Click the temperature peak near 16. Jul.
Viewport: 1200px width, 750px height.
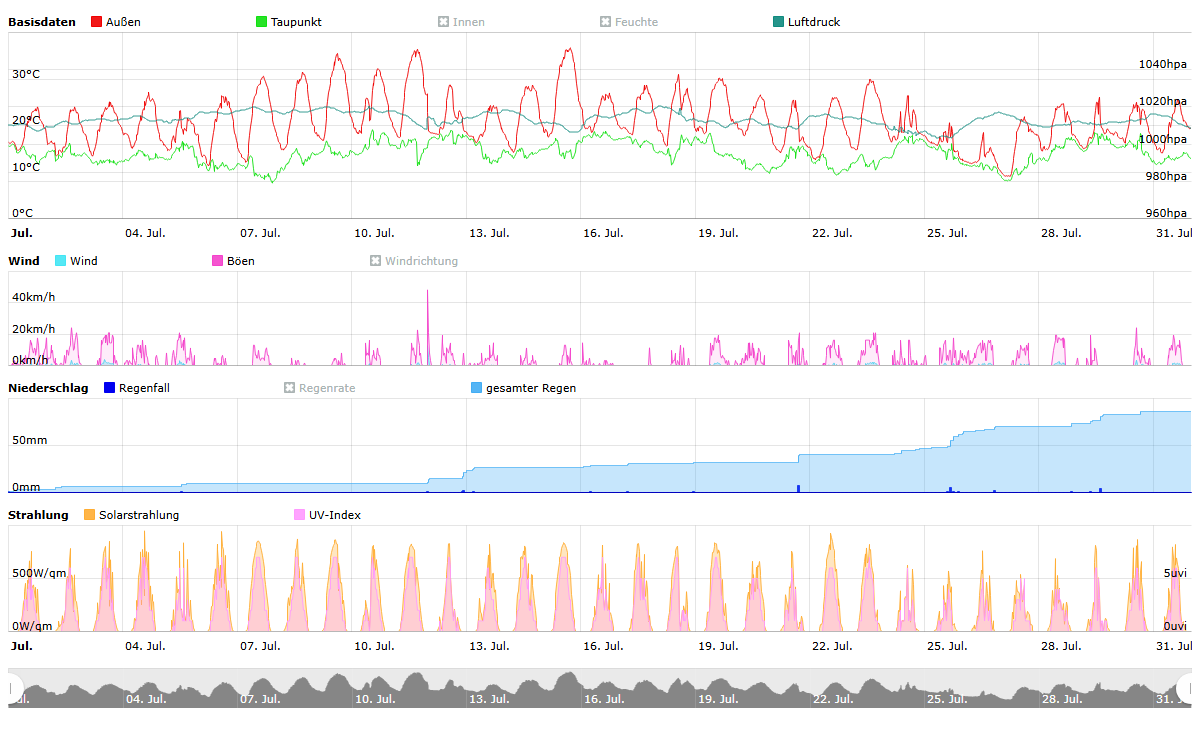[569, 49]
